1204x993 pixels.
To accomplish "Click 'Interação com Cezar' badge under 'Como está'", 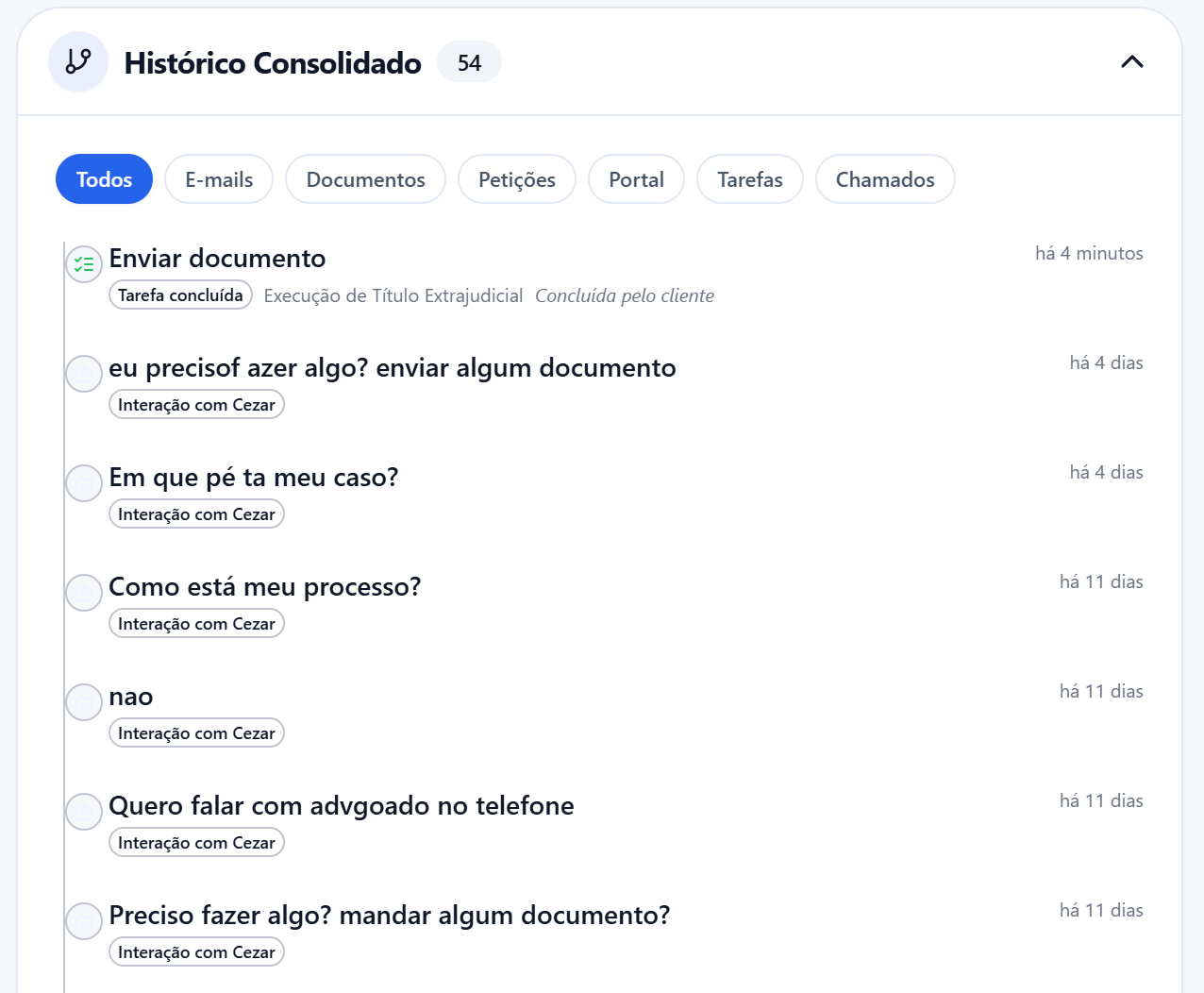I will coord(196,624).
